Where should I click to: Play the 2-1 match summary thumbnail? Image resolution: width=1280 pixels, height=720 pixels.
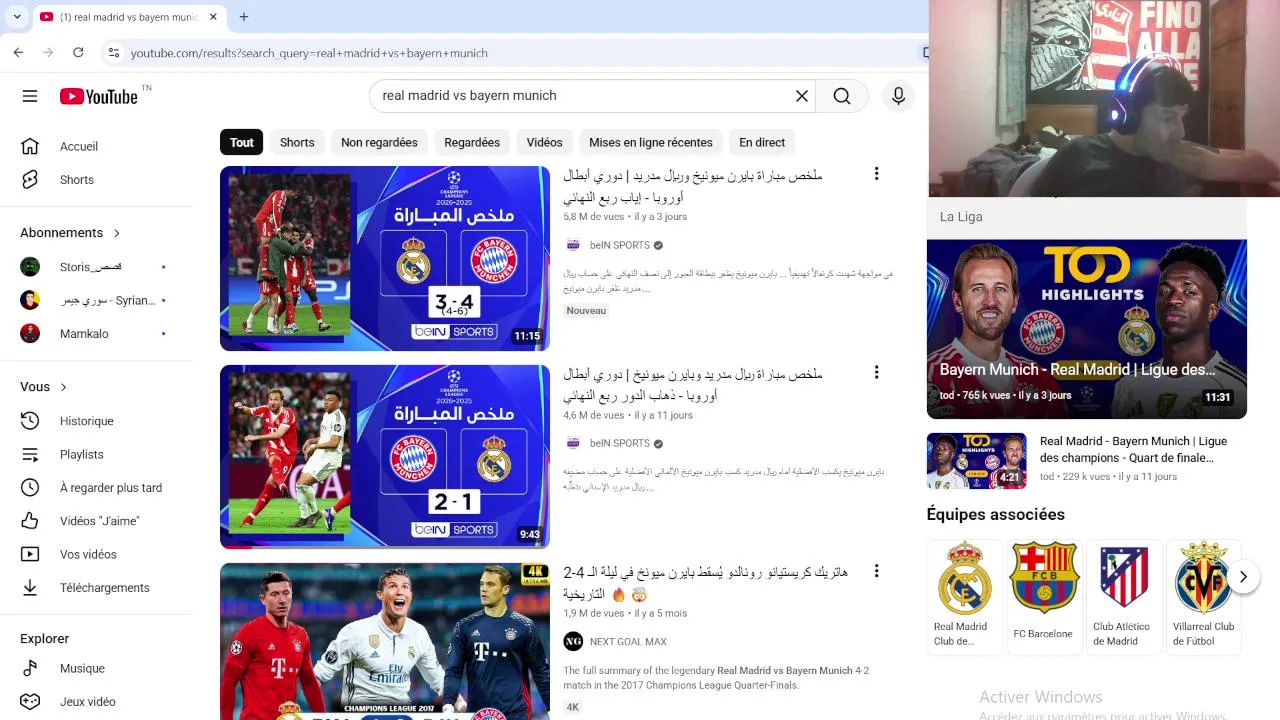click(385, 457)
